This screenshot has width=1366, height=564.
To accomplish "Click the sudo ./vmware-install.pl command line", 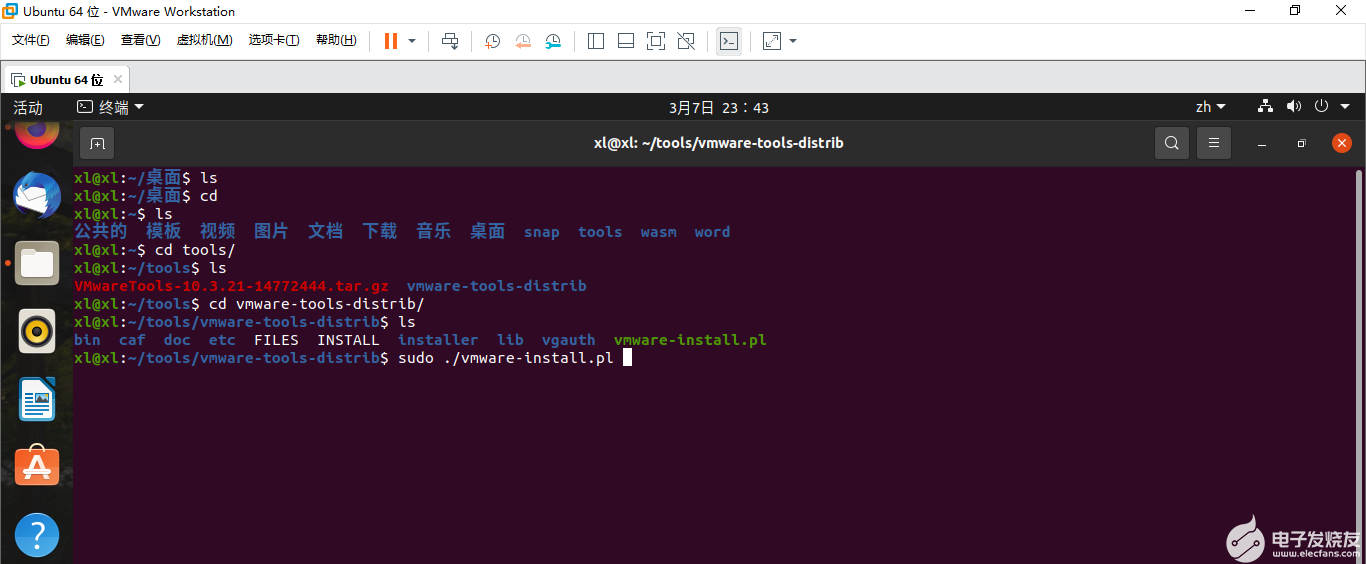I will point(505,358).
